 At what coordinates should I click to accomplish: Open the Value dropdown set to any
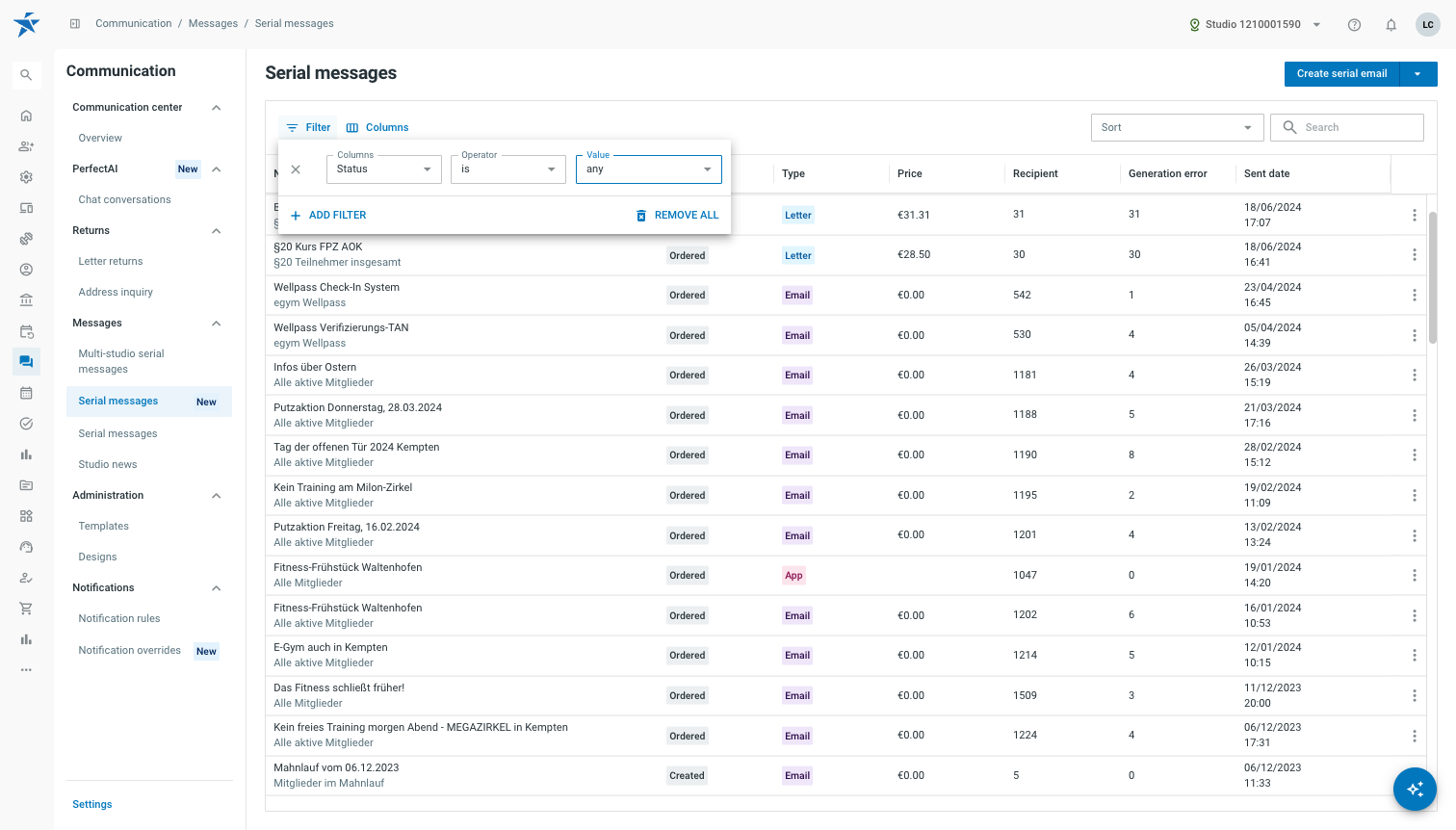[x=649, y=169]
